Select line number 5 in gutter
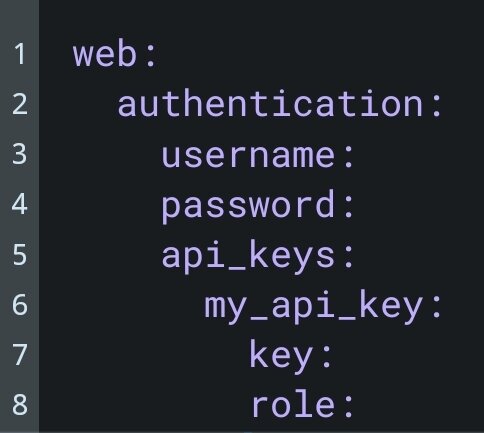The height and width of the screenshot is (433, 484). [20, 255]
